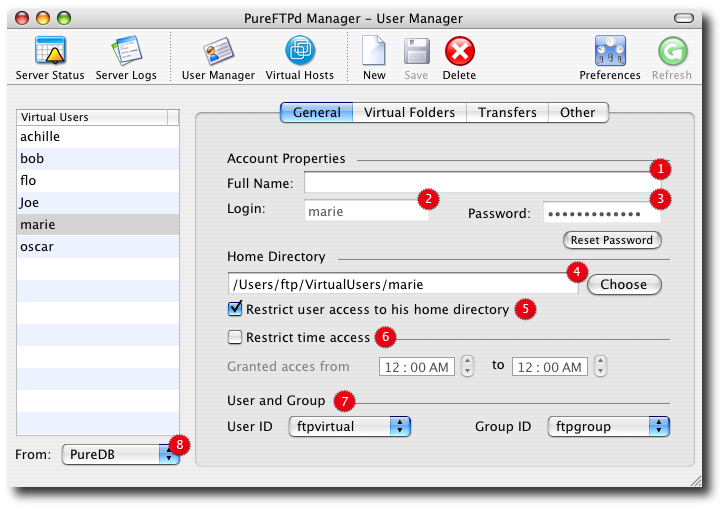Select user oscar in the list
This screenshot has height=510, width=725.
pos(98,246)
